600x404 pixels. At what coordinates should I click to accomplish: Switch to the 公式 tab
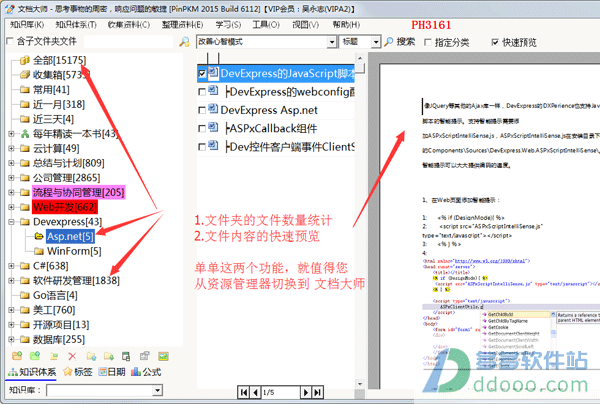click(x=146, y=371)
